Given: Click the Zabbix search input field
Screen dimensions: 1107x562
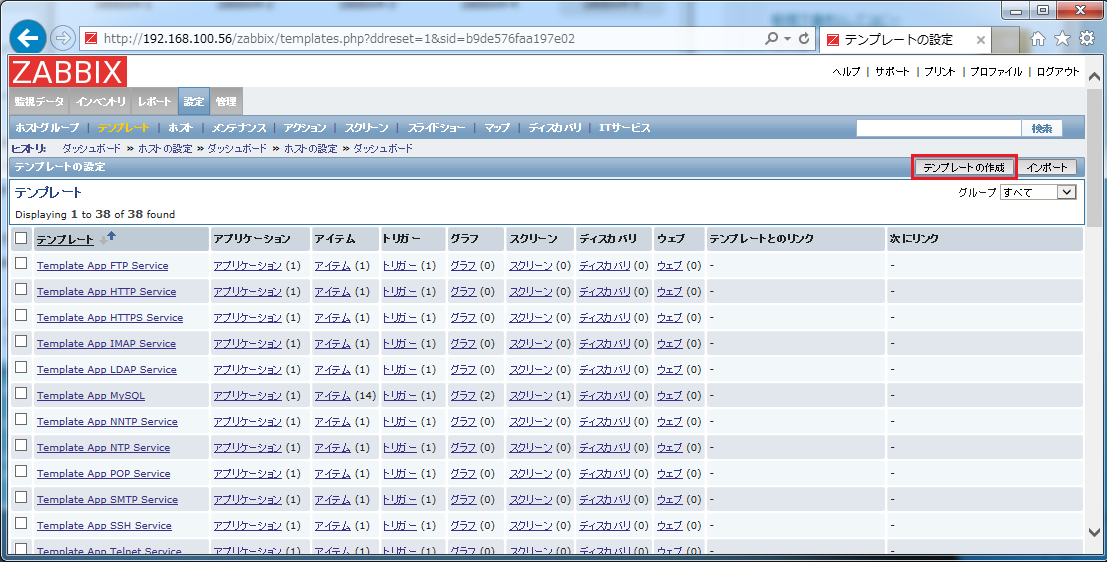Looking at the screenshot, I should click(x=938, y=128).
